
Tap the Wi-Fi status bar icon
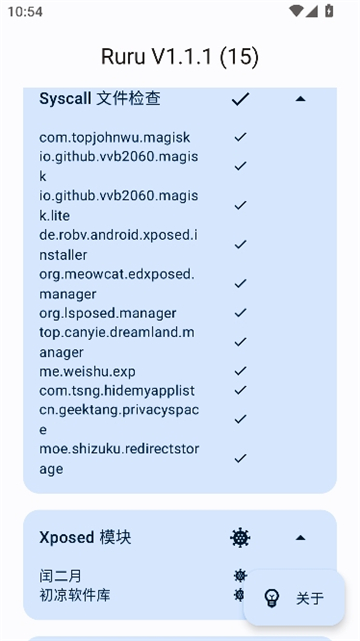point(296,11)
